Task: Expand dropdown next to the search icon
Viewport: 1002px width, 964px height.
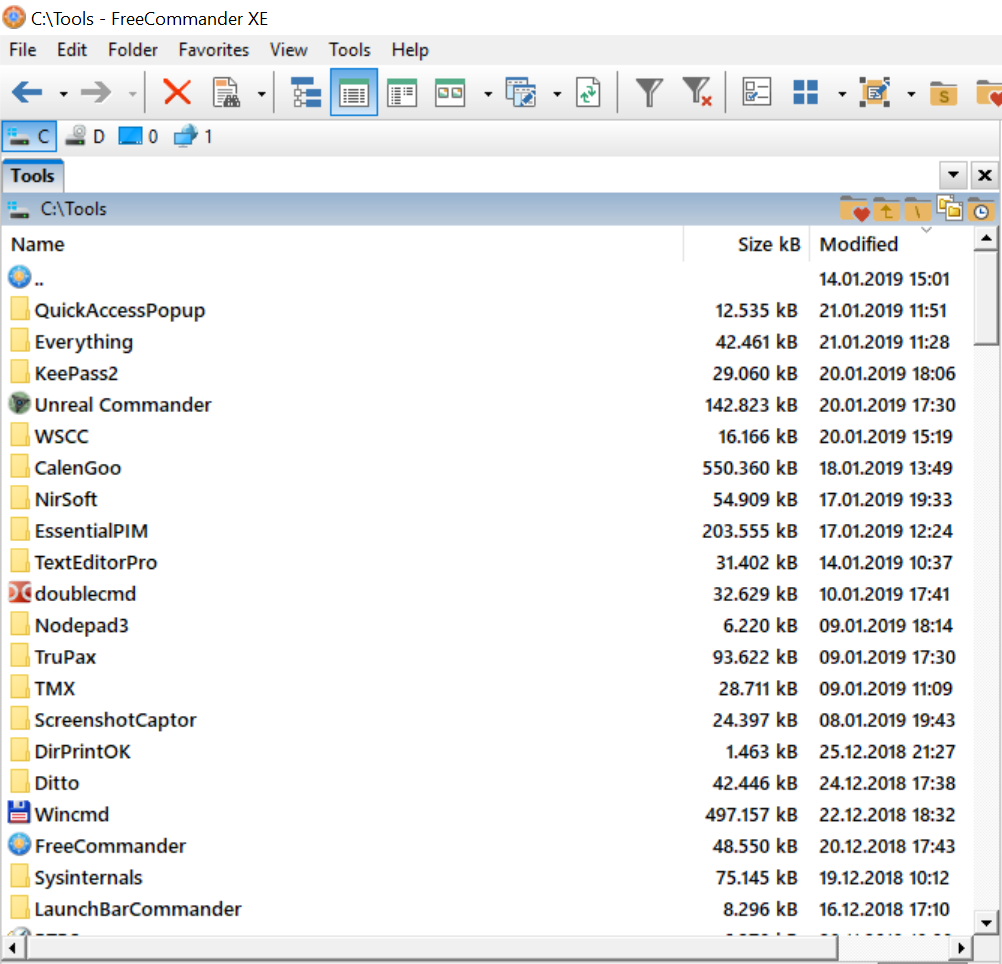Action: [261, 94]
